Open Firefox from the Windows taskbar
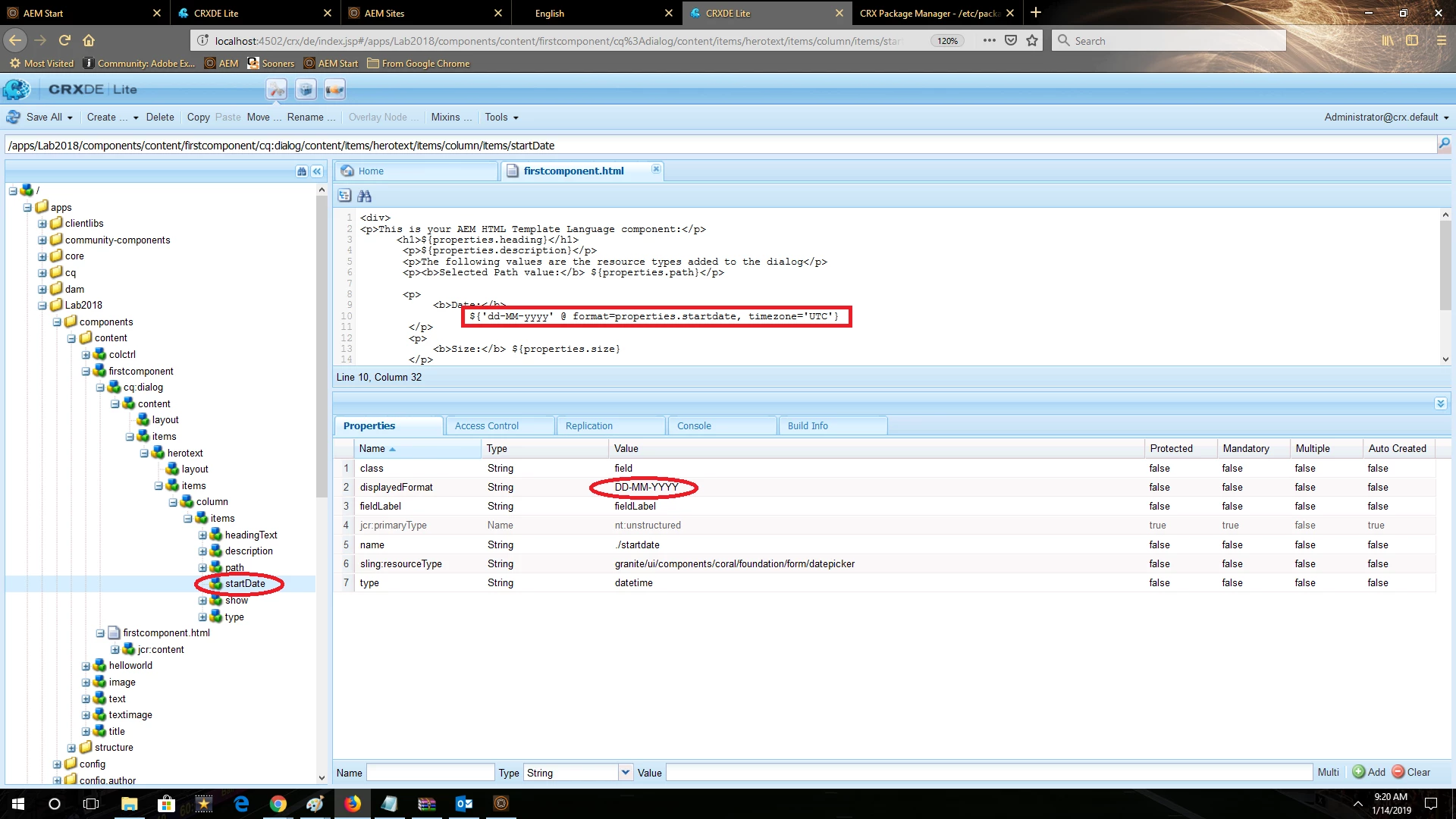1456x819 pixels. 353,804
